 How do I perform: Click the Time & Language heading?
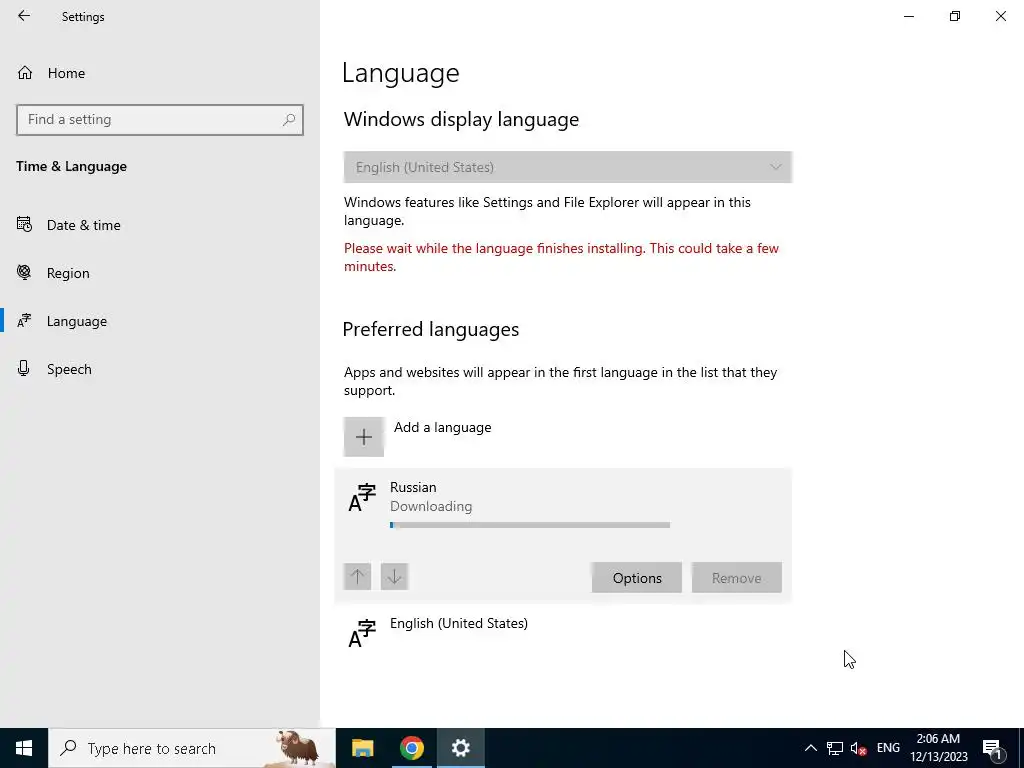72,167
